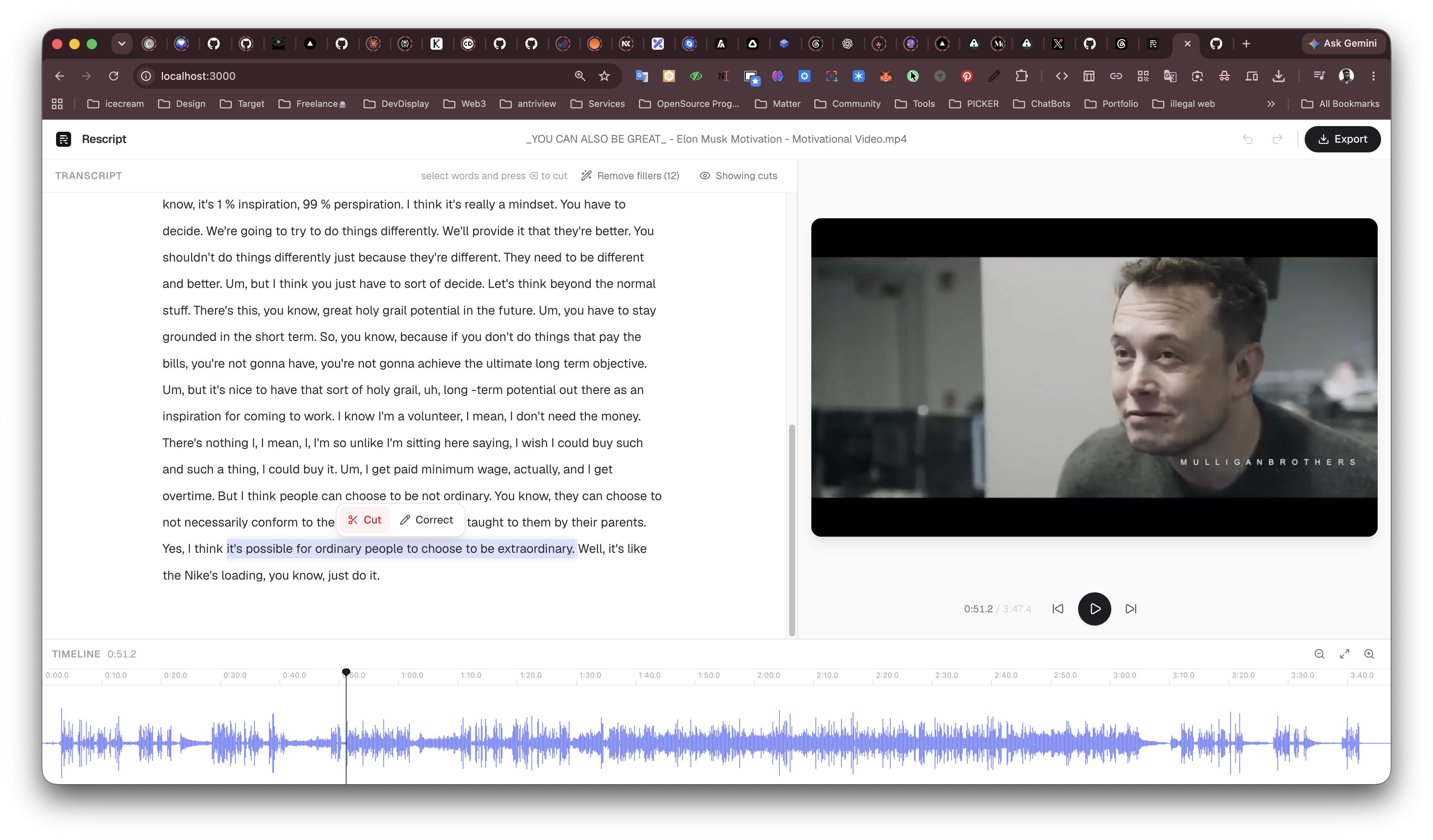Remove fillers (12) from transcript
Image resolution: width=1433 pixels, height=840 pixels.
(630, 176)
